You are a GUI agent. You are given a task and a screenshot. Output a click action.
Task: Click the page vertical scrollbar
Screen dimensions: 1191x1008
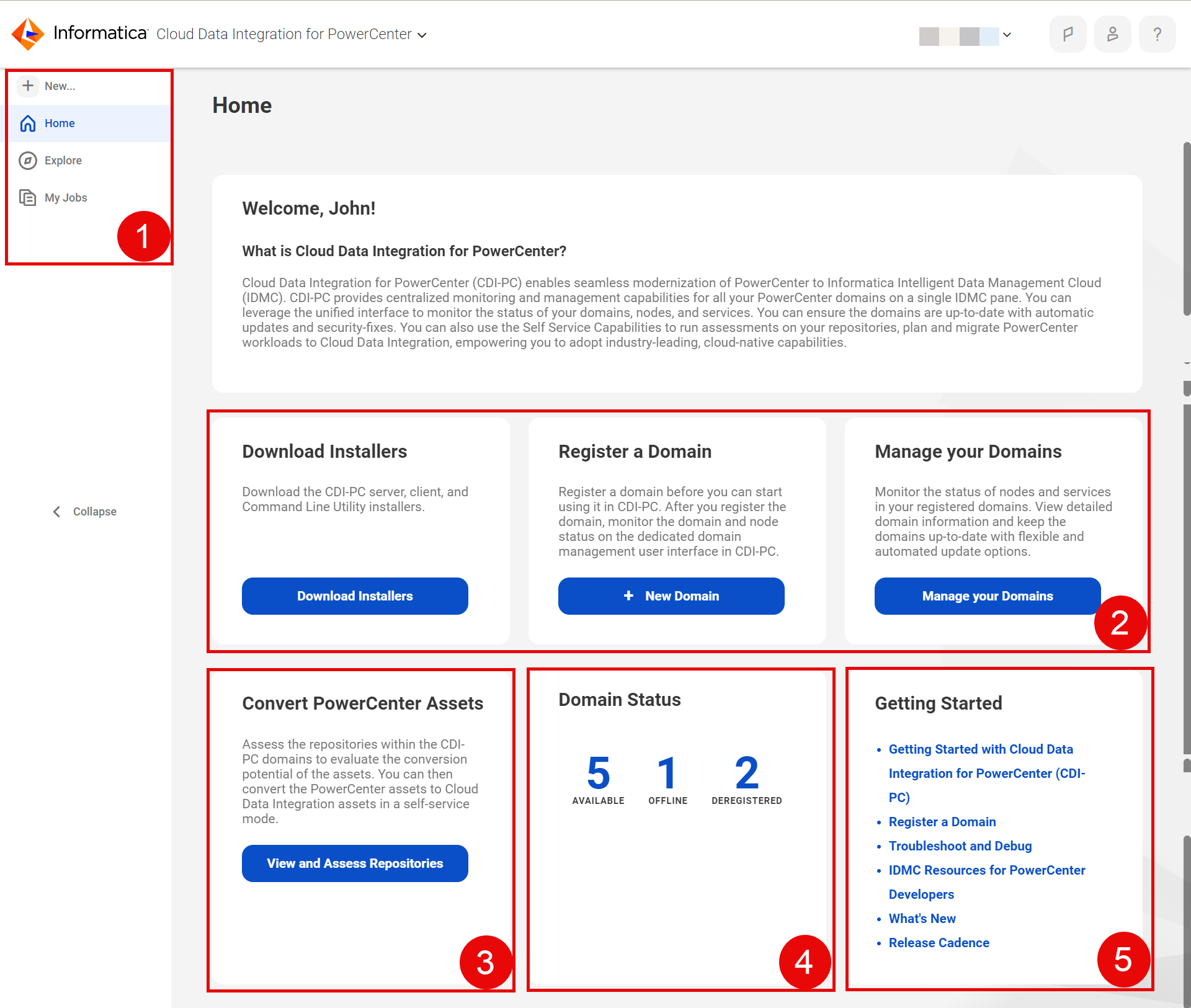(x=1187, y=230)
